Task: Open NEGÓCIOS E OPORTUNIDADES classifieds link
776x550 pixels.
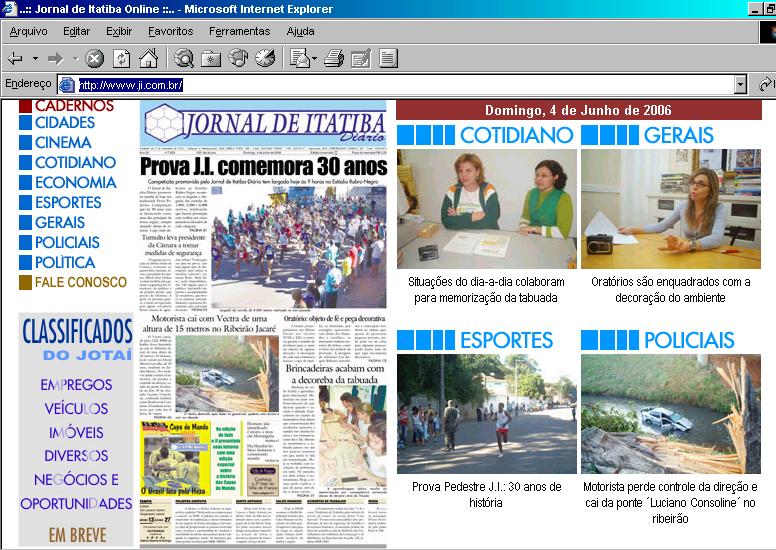Action: tap(76, 492)
